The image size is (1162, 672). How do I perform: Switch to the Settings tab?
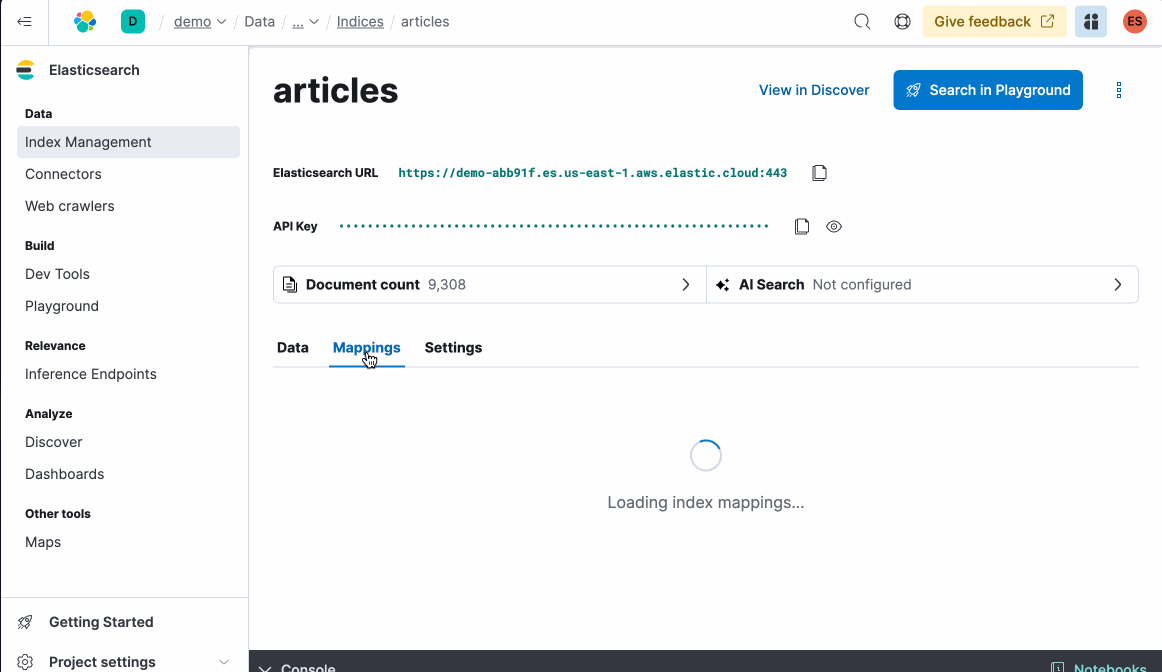tap(453, 348)
